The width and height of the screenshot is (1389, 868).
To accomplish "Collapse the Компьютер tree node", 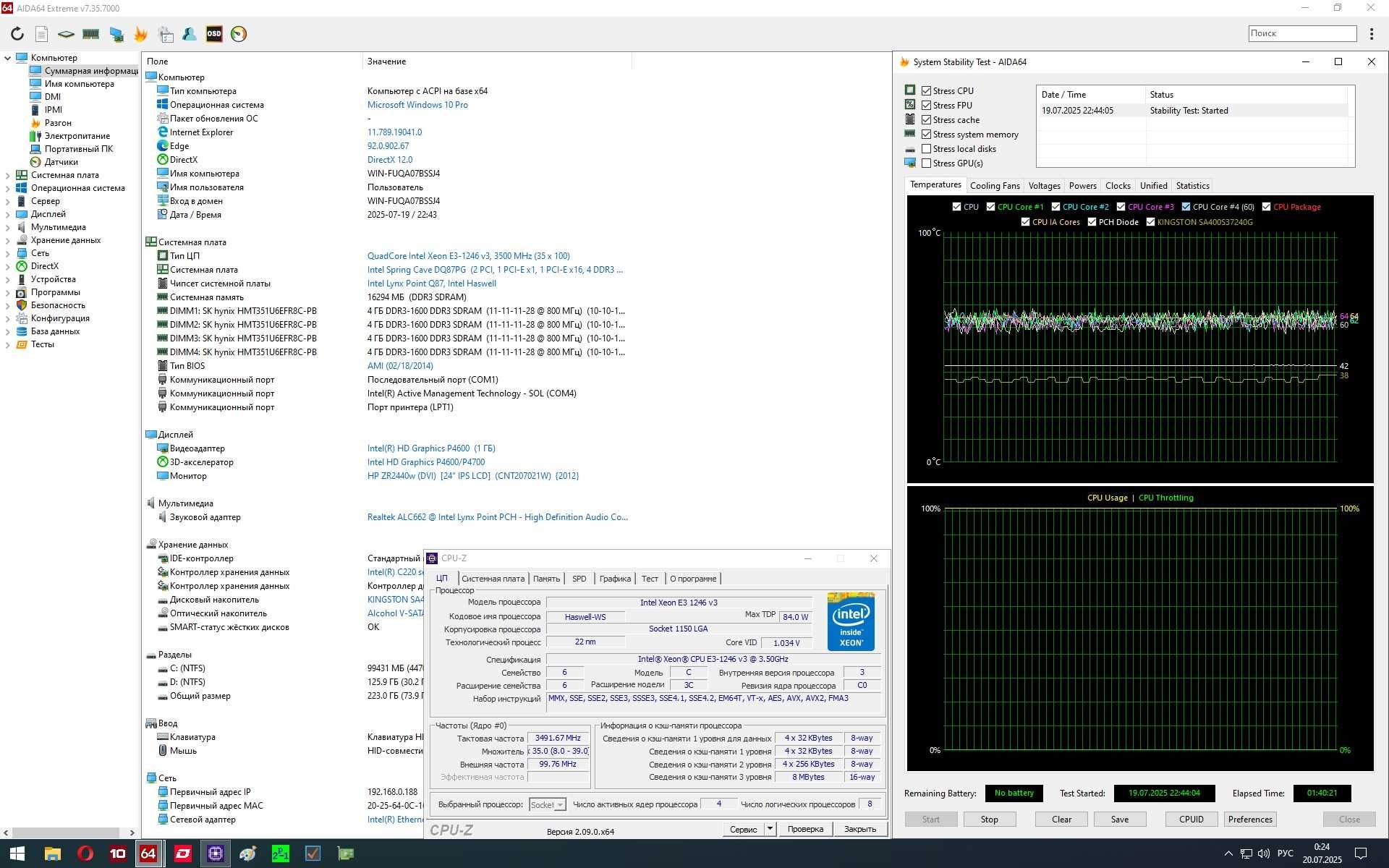I will 8,58.
